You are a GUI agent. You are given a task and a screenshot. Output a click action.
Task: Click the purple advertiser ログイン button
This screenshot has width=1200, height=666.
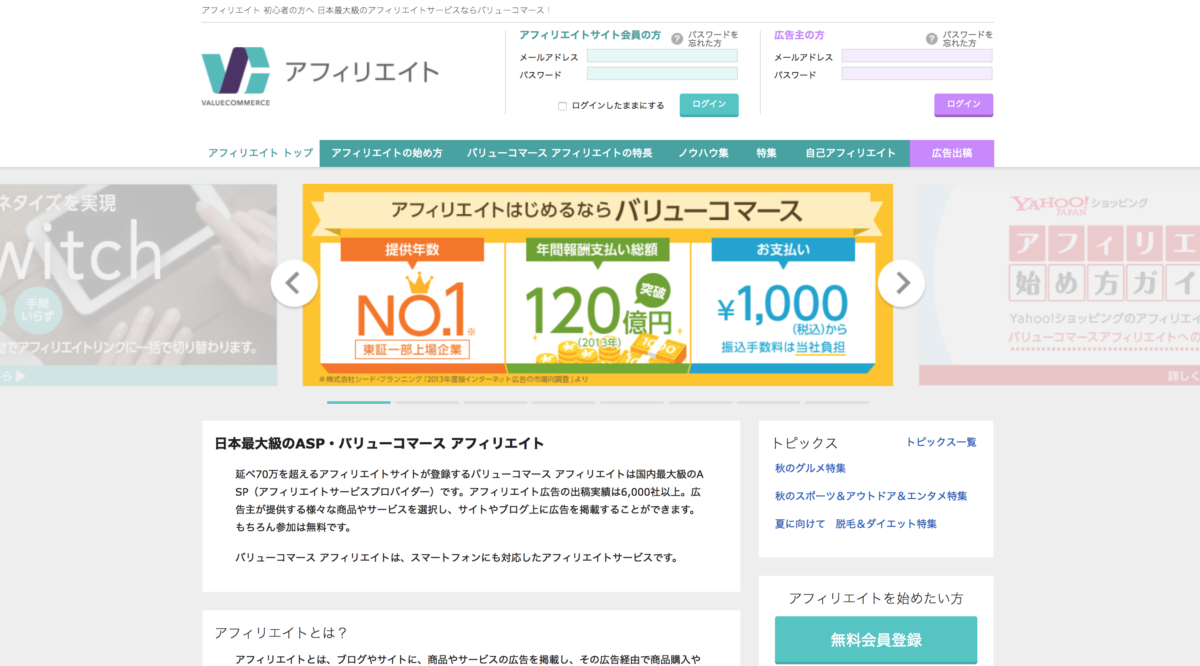[x=964, y=105]
